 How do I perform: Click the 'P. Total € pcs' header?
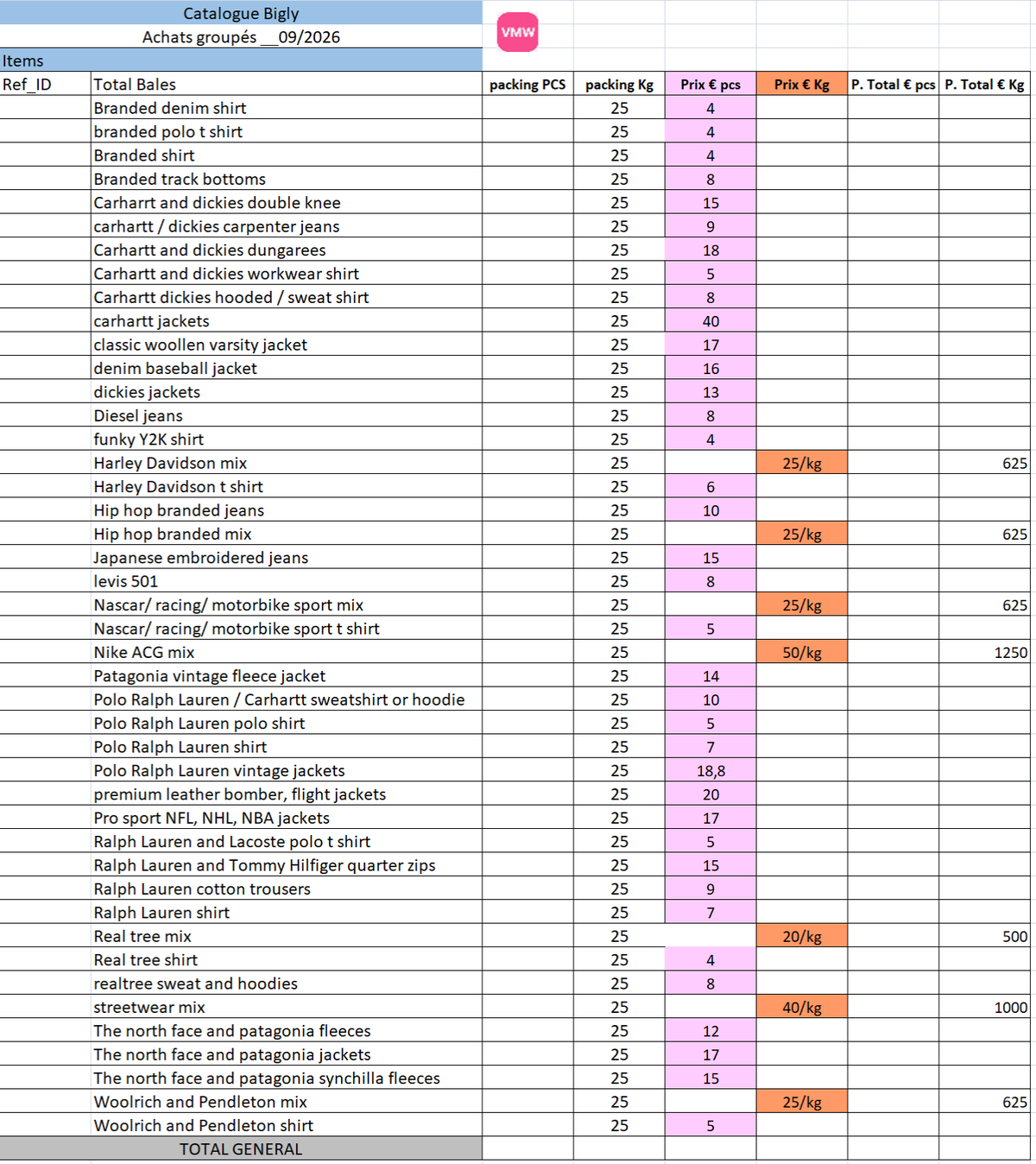[894, 84]
